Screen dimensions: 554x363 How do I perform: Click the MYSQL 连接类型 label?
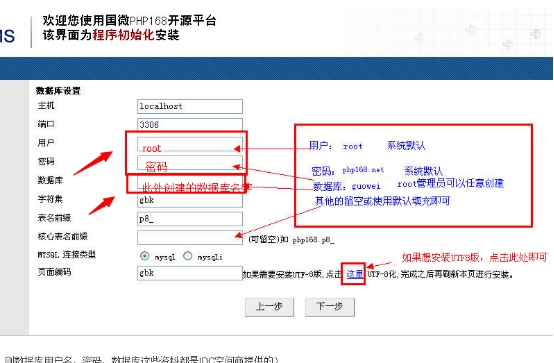click(x=66, y=254)
